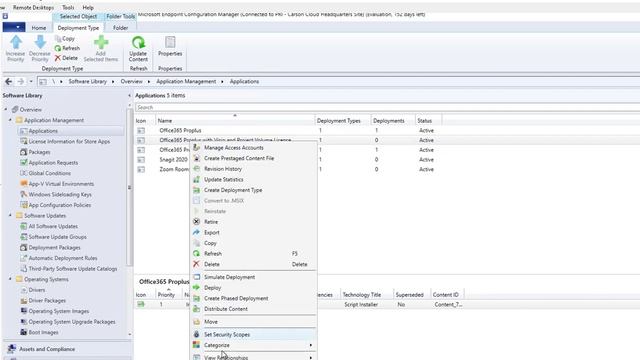Open the blue application menu dropdown

coord(14,27)
